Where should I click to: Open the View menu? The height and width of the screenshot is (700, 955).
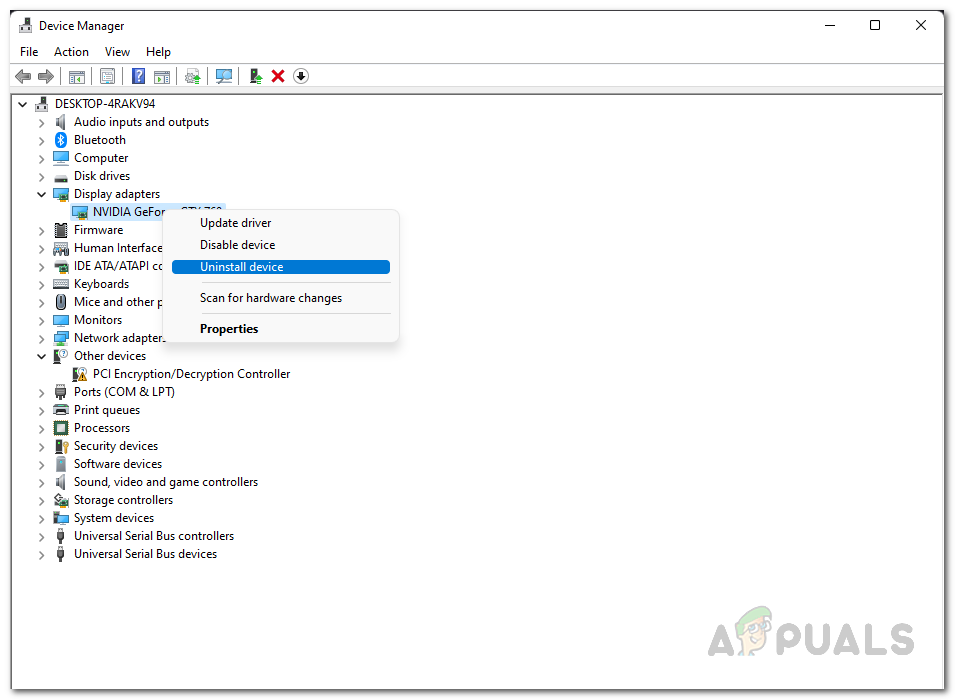(117, 52)
